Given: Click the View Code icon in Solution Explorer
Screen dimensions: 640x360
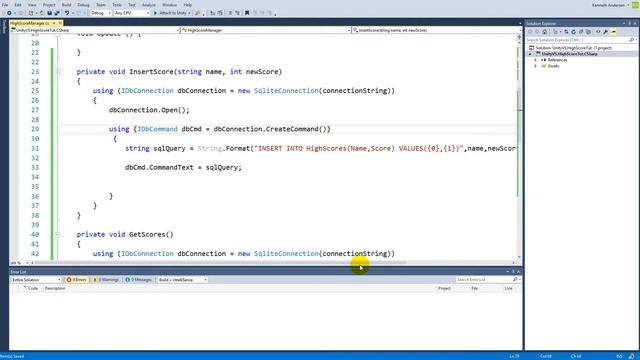Looking at the screenshot, I should [x=598, y=32].
